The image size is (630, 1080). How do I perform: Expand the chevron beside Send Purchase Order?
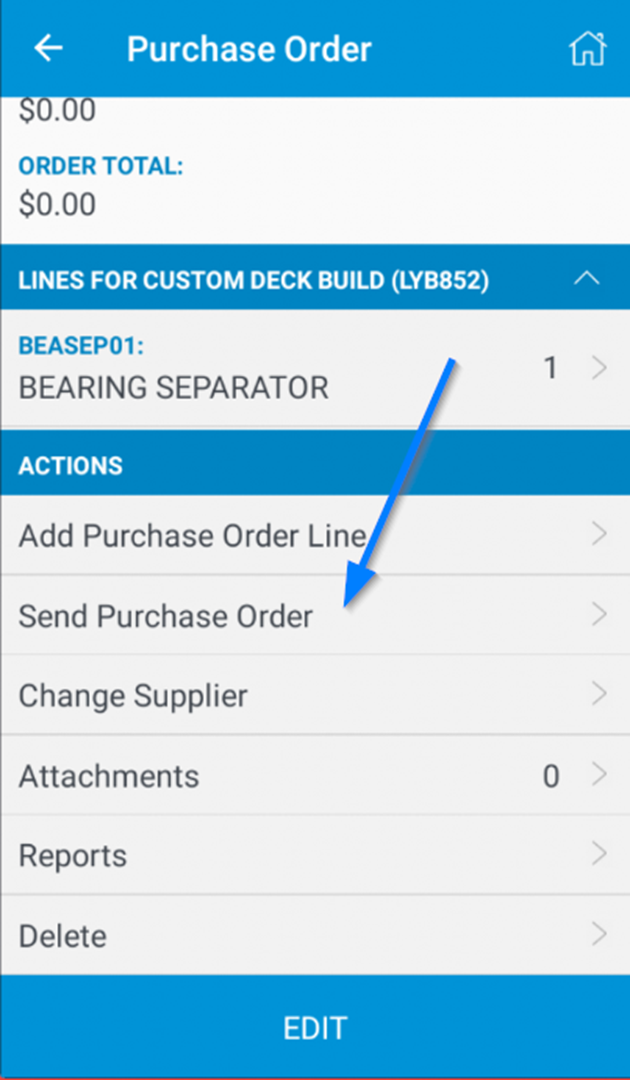(601, 615)
